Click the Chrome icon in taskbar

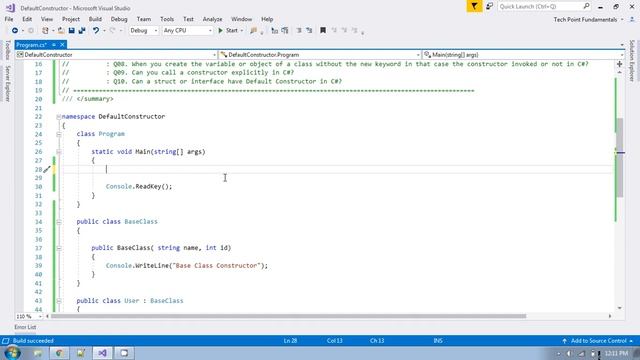pos(59,353)
